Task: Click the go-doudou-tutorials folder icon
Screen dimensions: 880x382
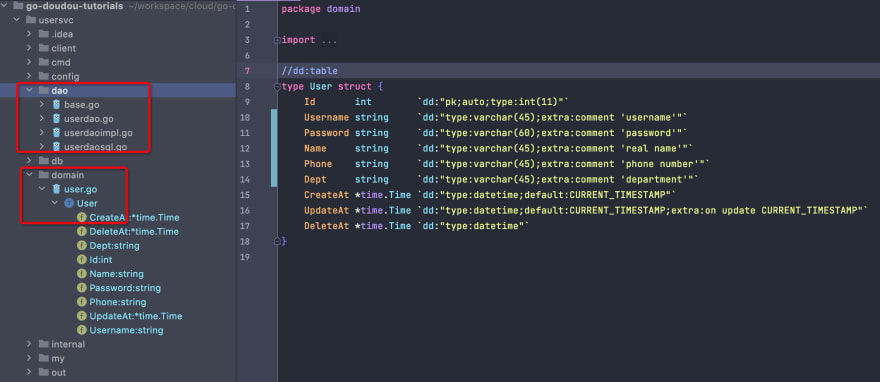Action: tap(17, 6)
